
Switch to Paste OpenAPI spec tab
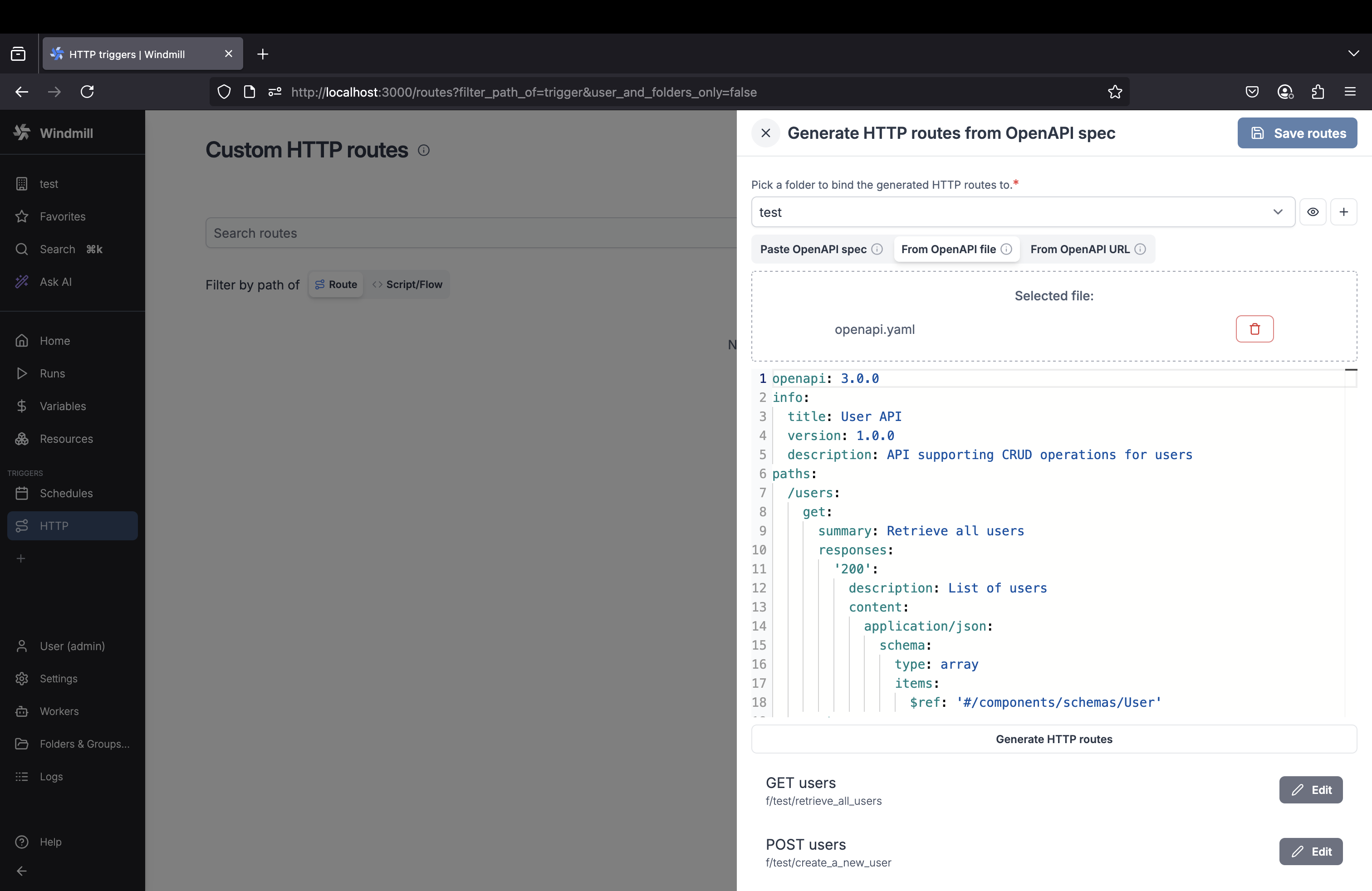tap(813, 250)
